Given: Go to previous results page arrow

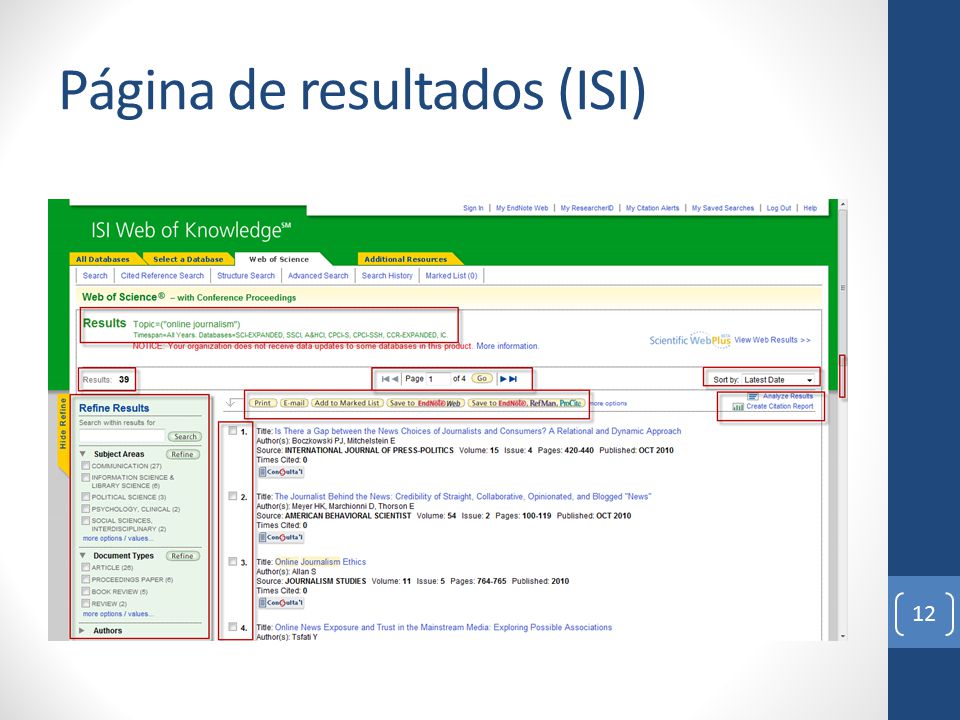Looking at the screenshot, I should click(x=395, y=379).
